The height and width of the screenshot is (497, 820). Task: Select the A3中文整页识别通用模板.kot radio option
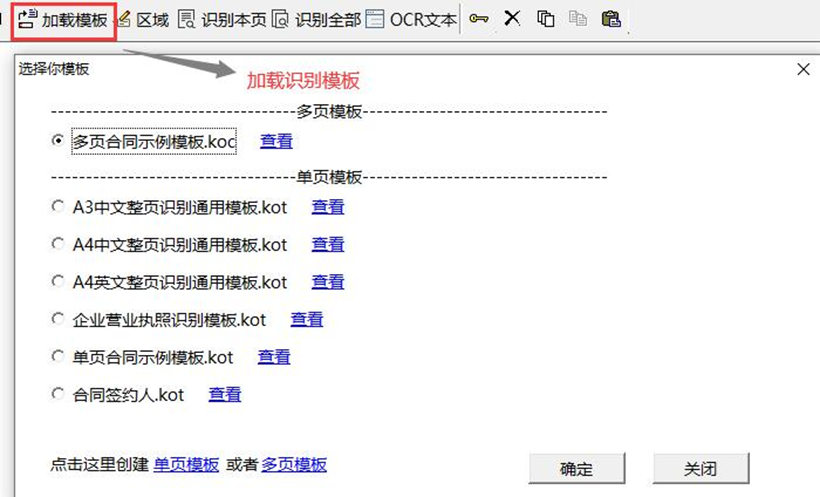pos(58,206)
